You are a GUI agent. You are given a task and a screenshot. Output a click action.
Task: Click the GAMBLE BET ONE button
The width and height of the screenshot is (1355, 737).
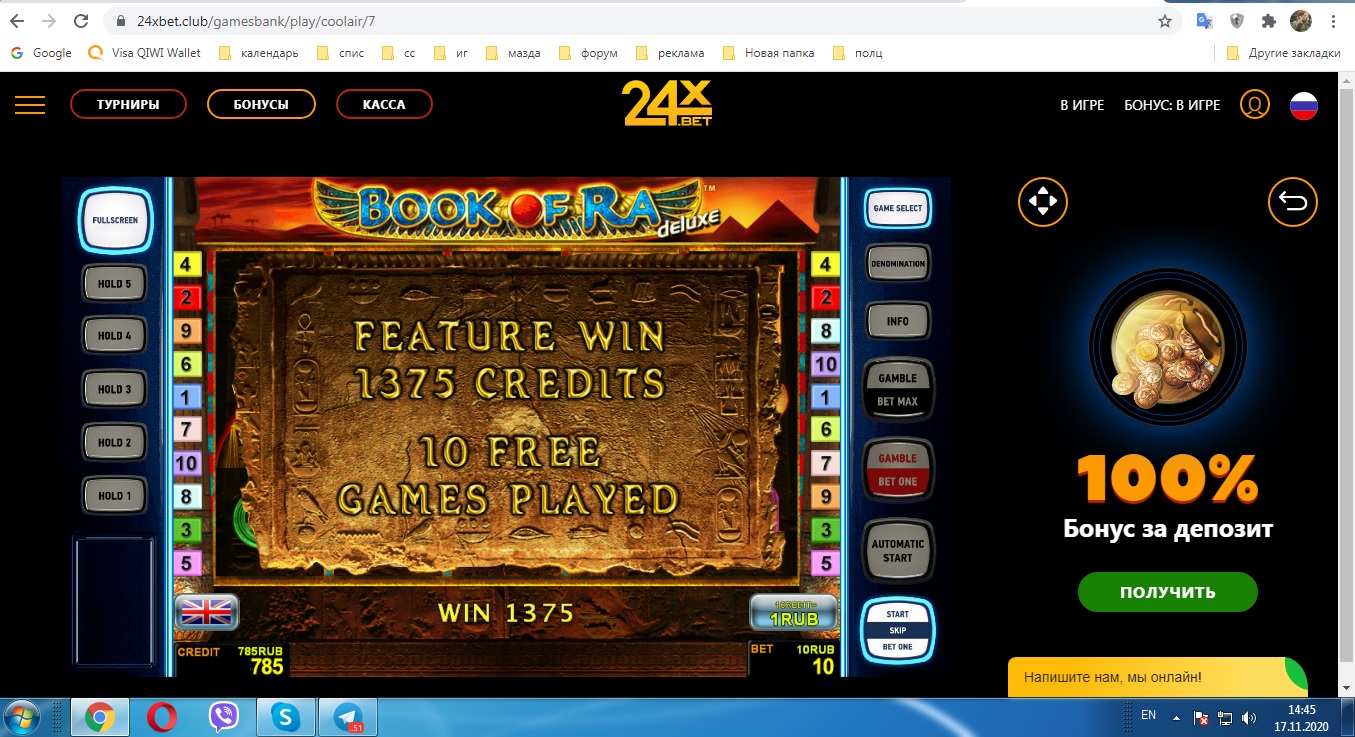(x=897, y=470)
